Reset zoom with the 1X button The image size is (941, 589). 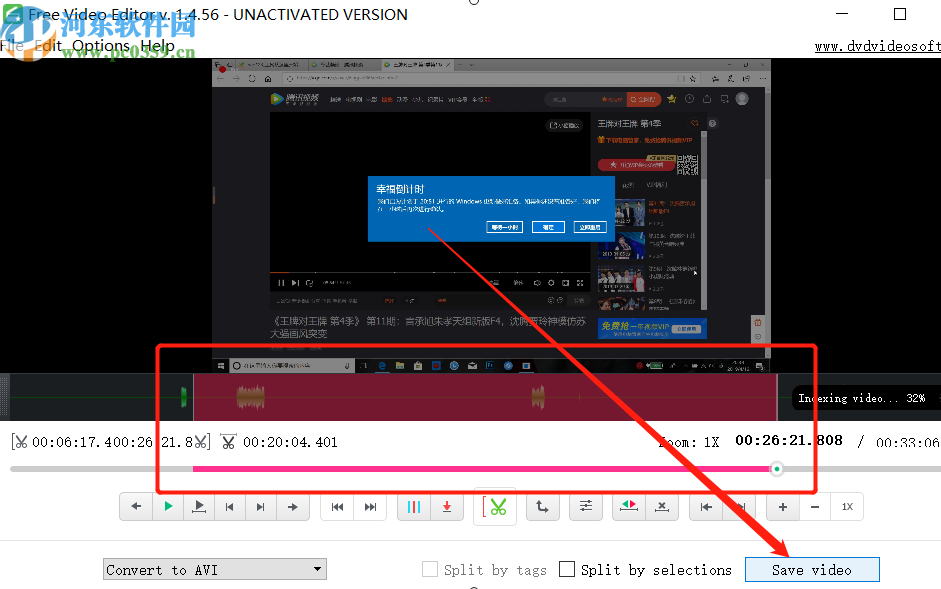(x=847, y=506)
